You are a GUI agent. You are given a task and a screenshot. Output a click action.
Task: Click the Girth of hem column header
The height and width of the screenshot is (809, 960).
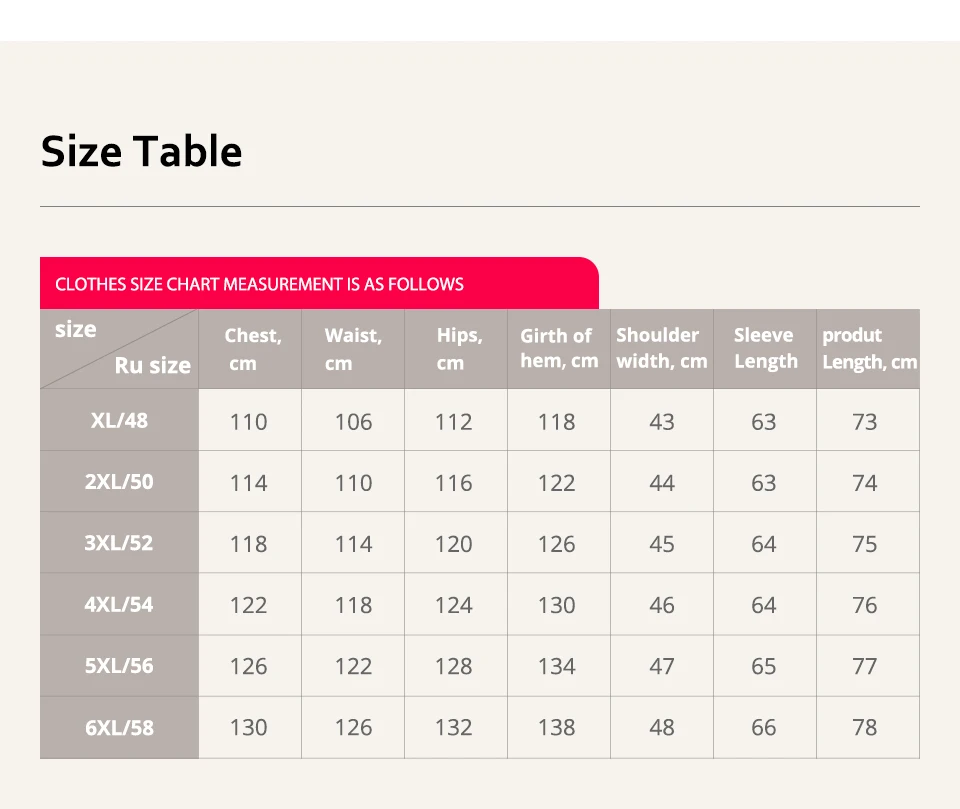[558, 348]
